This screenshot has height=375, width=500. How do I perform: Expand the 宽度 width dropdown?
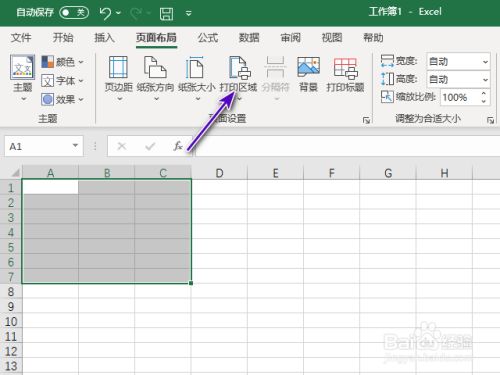[x=485, y=61]
